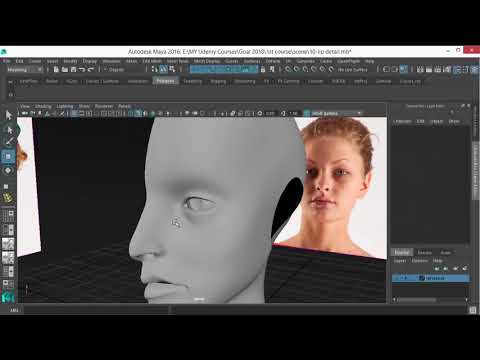Open Object menu in Channel Box

(x=436, y=121)
